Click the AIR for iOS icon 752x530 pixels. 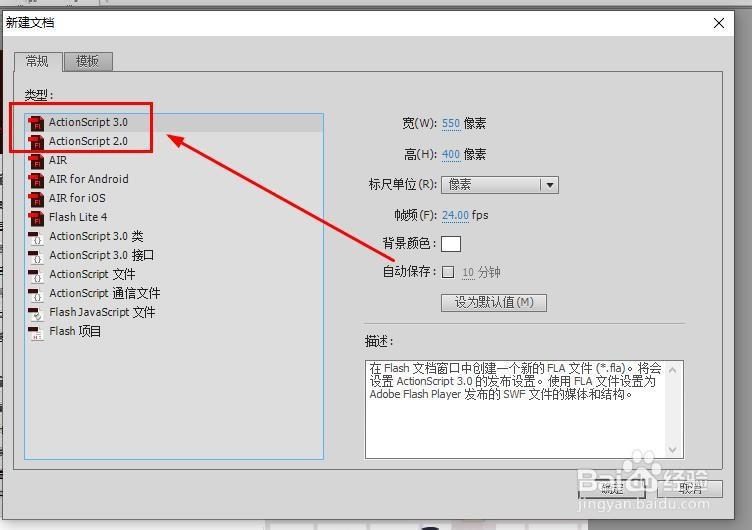(36, 199)
